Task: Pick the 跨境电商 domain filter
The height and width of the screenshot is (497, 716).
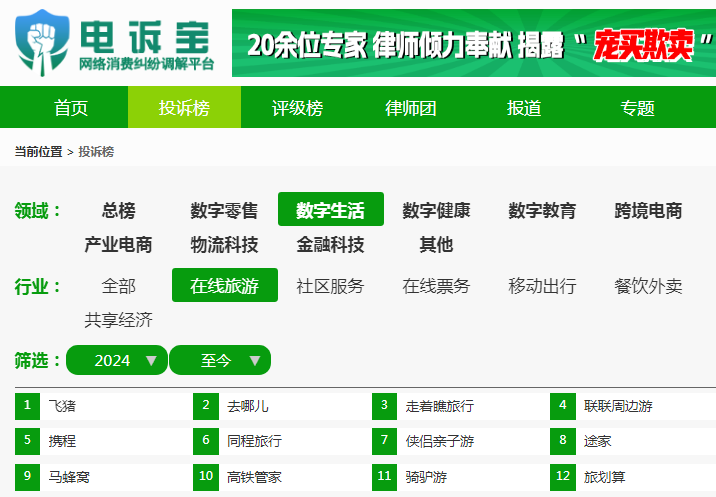Action: [x=648, y=210]
